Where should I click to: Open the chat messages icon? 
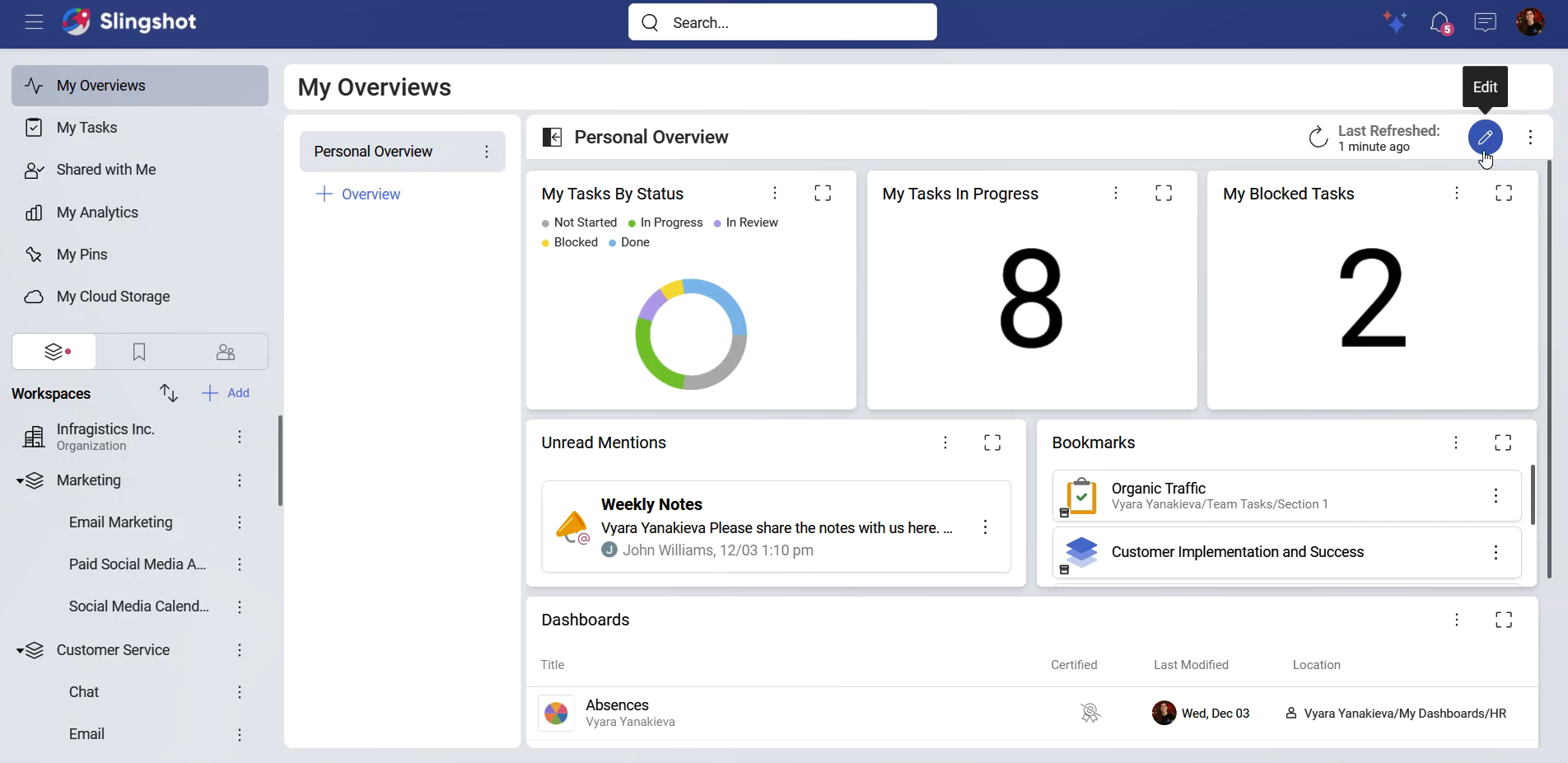click(x=1485, y=22)
